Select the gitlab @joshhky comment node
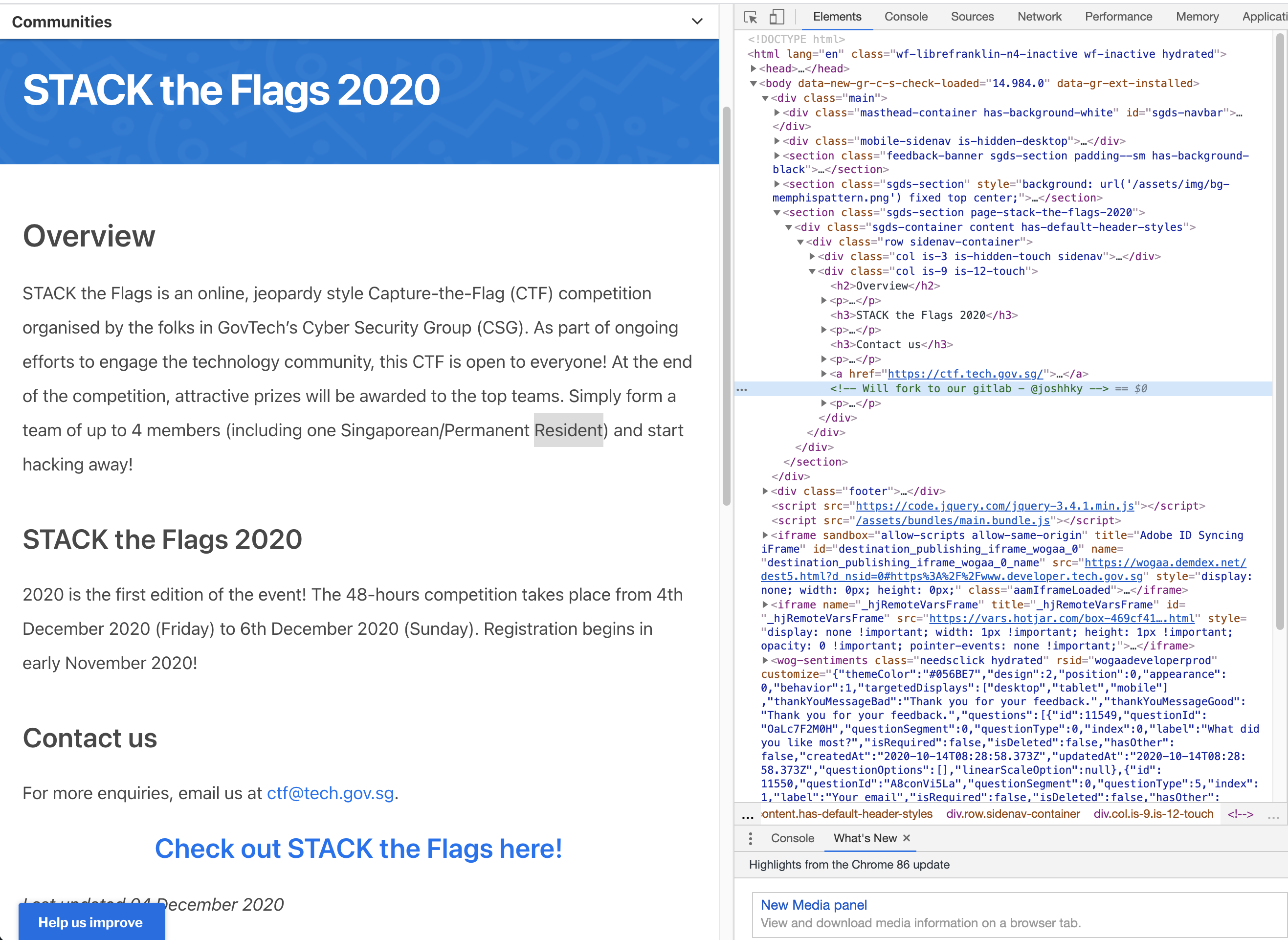This screenshot has height=940, width=1288. [x=969, y=389]
